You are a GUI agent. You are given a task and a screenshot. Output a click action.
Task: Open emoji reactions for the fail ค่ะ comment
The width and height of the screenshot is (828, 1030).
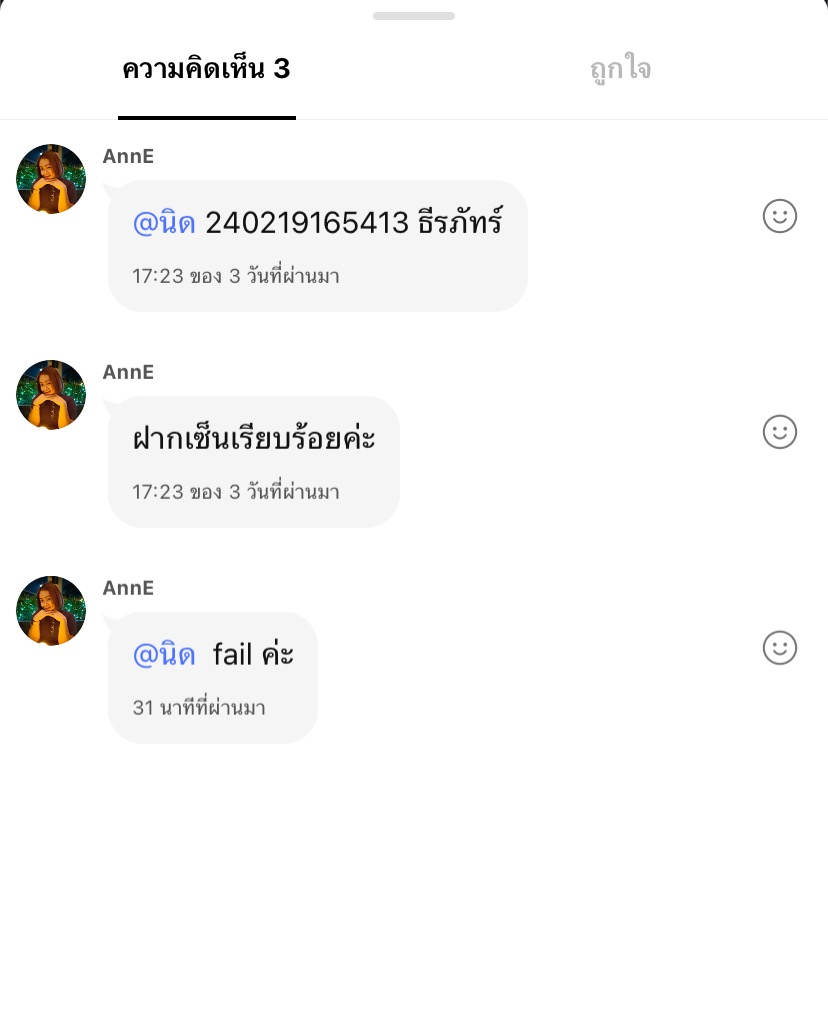pyautogui.click(x=779, y=648)
